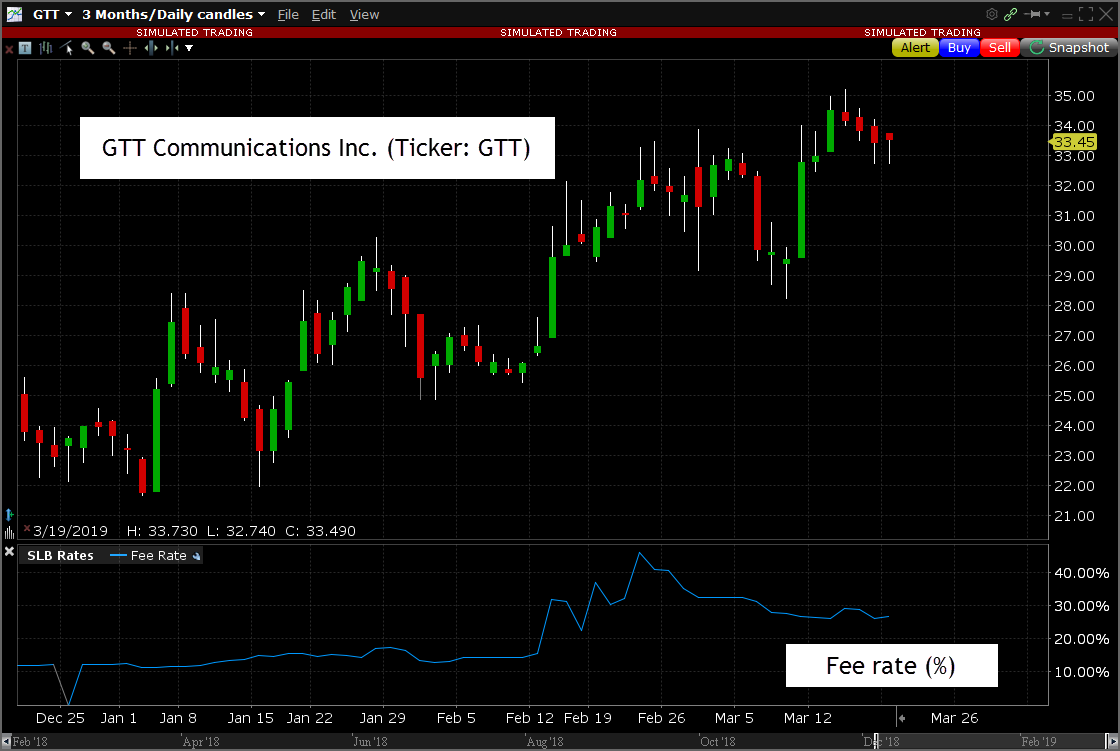The height and width of the screenshot is (751, 1120).
Task: Click the chart application icon in title bar
Action: (x=14, y=14)
